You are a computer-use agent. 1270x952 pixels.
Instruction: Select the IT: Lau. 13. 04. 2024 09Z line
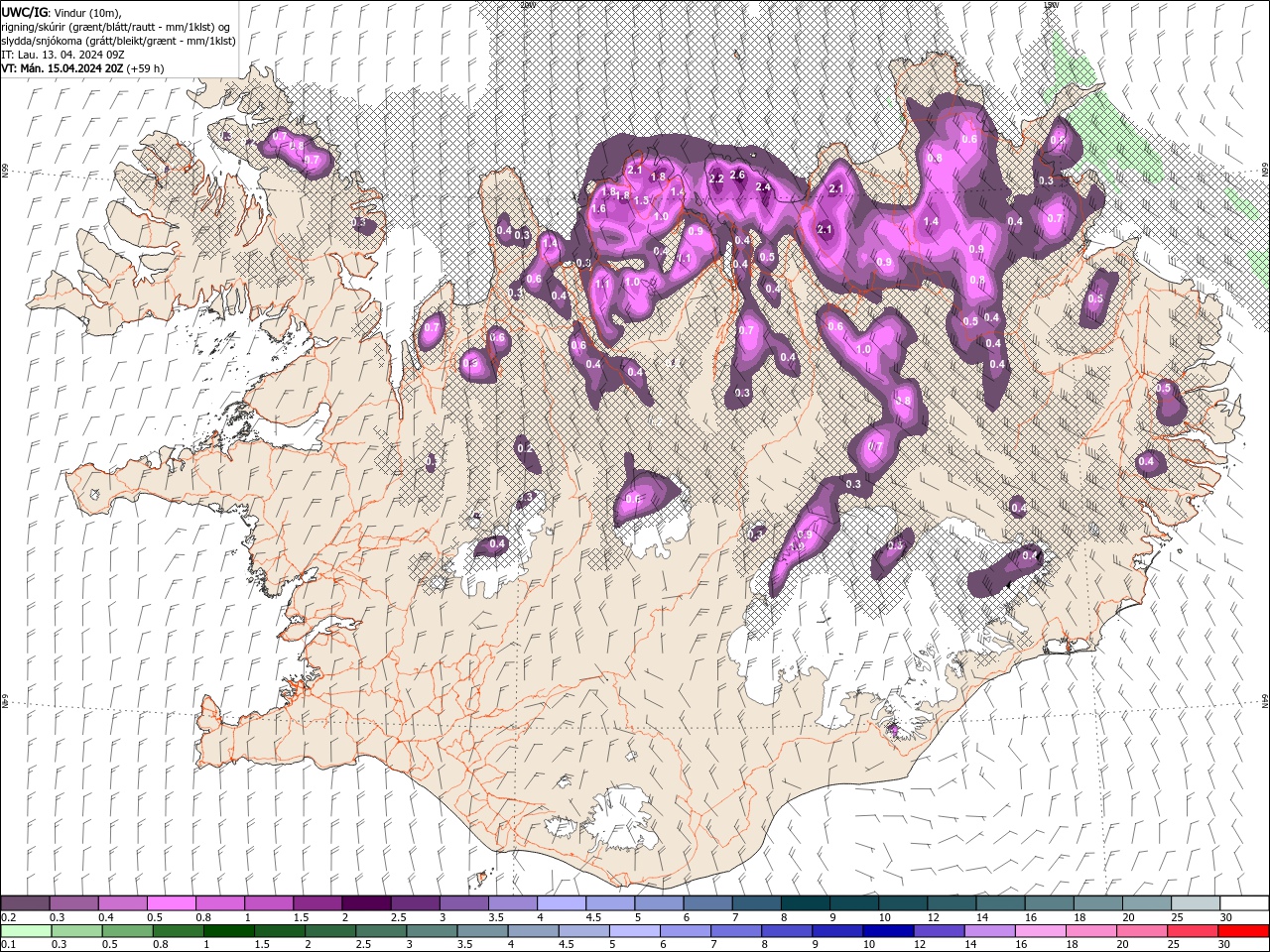63,55
